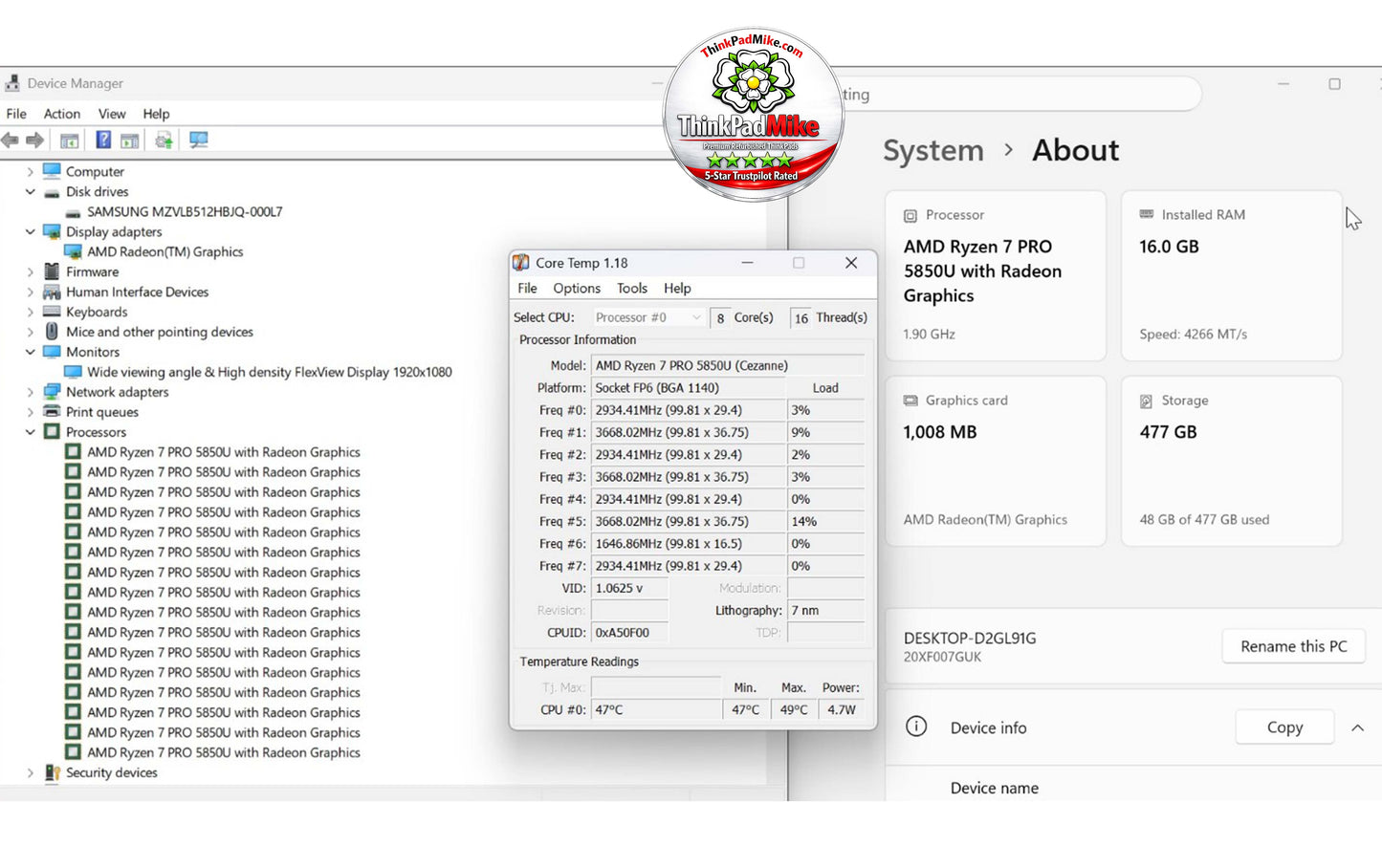This screenshot has height=868, width=1382.
Task: Click the DESKTOP-D2GL91G device name
Action: [970, 638]
